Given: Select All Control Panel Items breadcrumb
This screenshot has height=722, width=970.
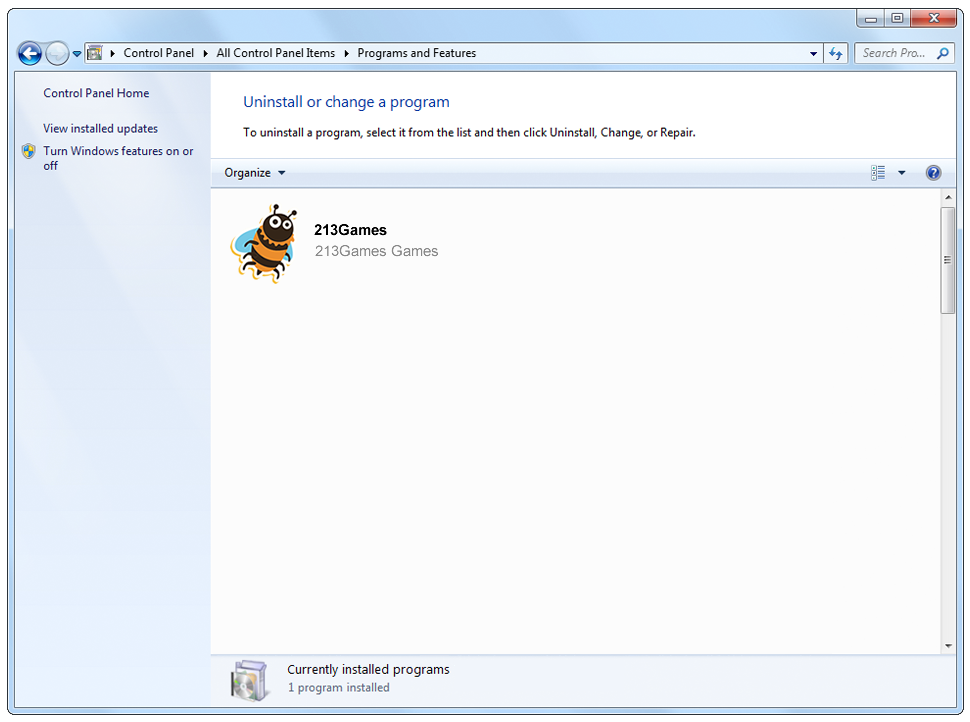Looking at the screenshot, I should pyautogui.click(x=275, y=53).
